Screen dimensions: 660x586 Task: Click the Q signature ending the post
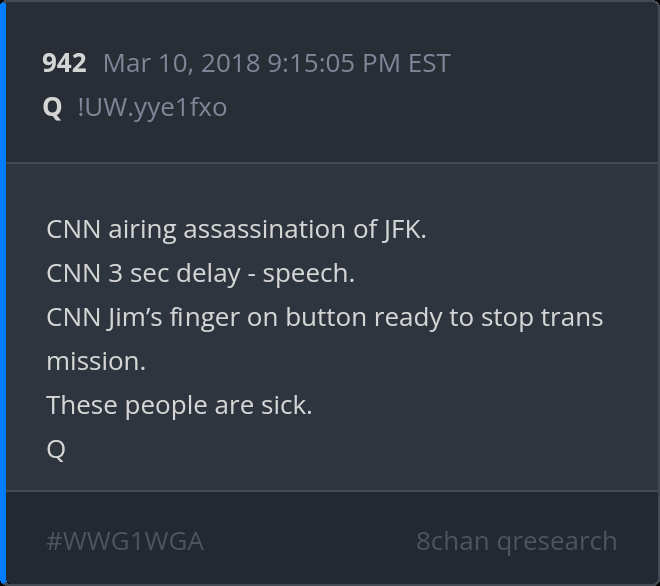pos(56,449)
